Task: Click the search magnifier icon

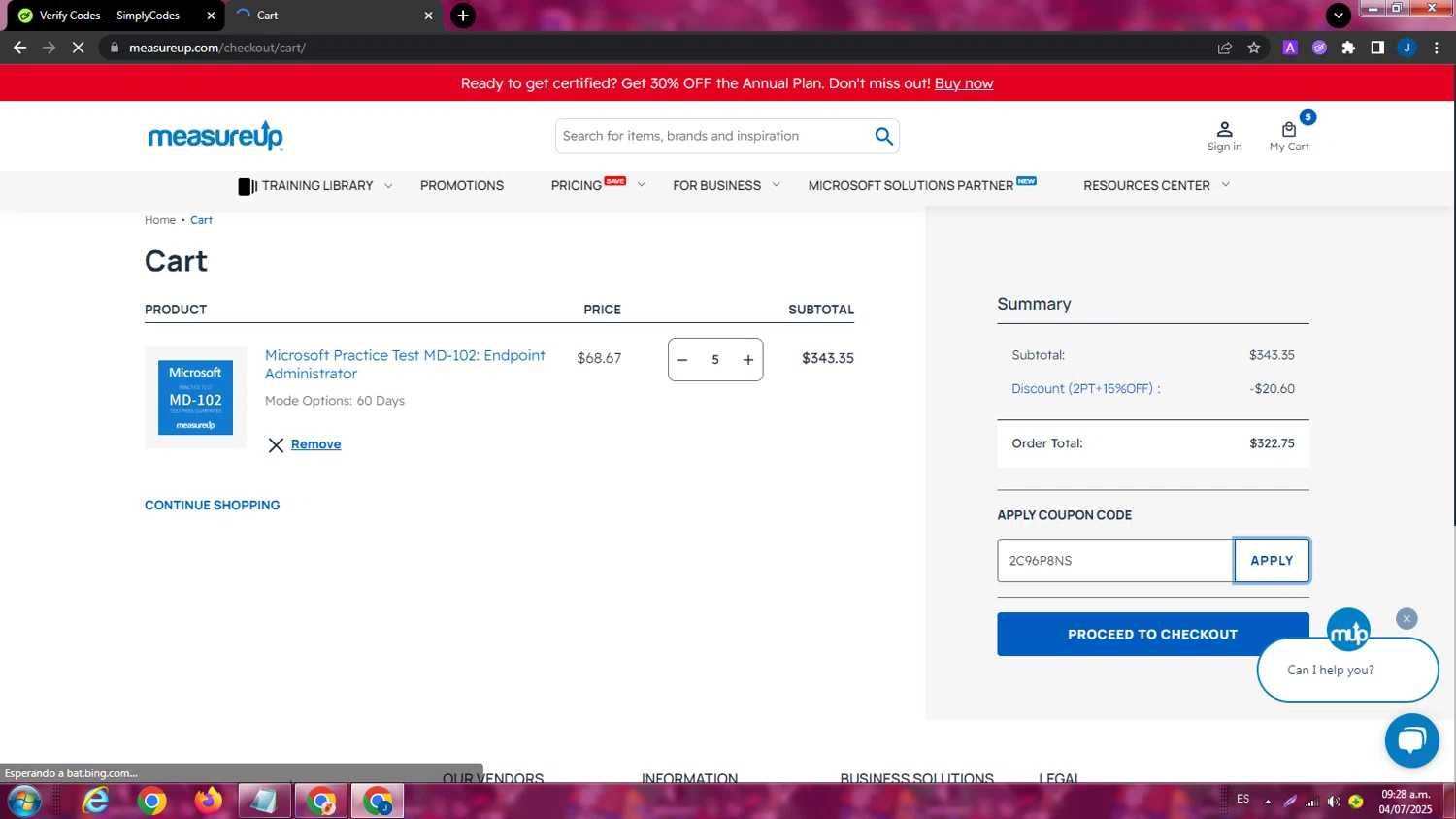Action: (883, 136)
